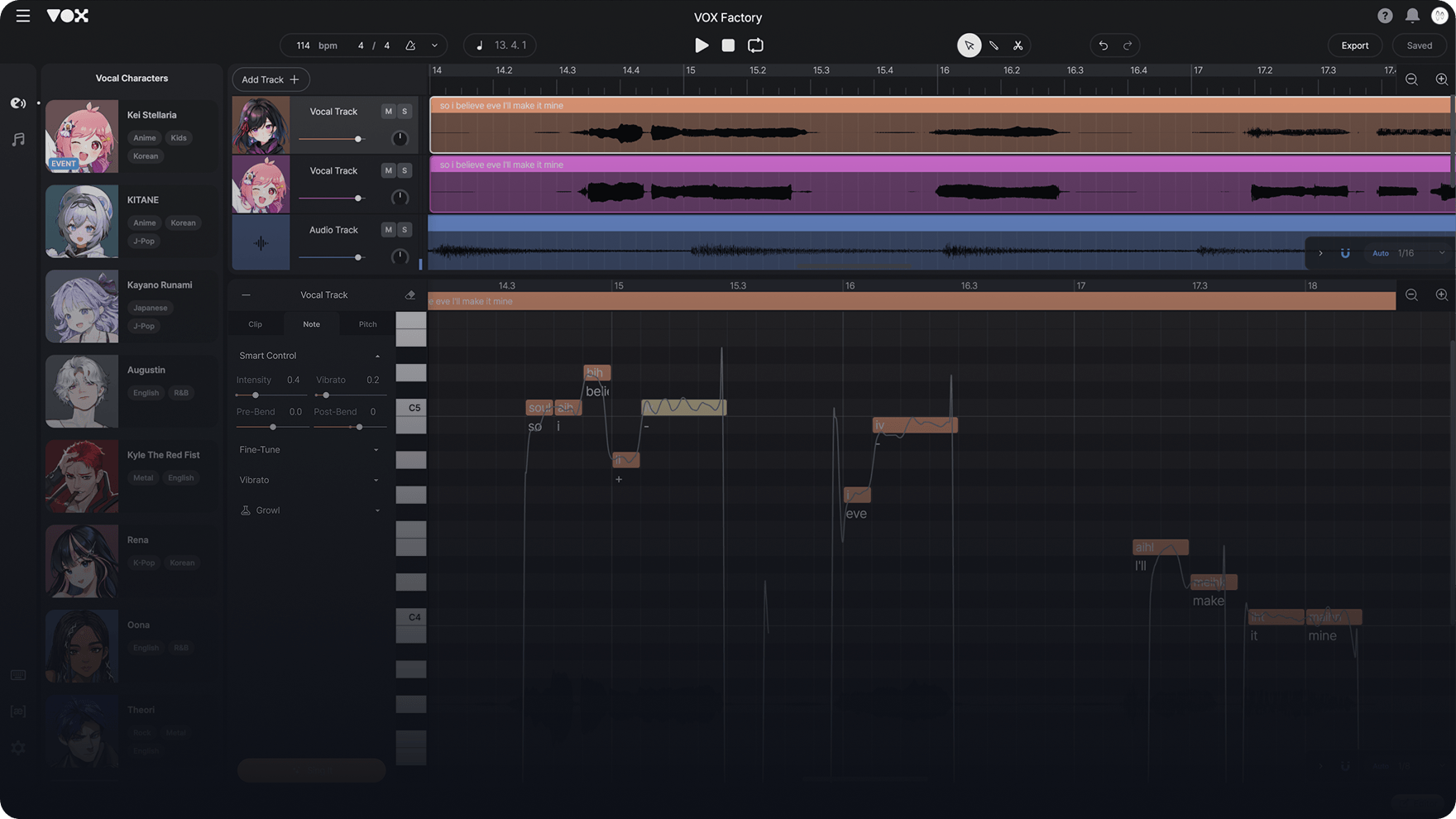This screenshot has width=1456, height=819.
Task: Open the help question mark icon
Action: [x=1385, y=16]
